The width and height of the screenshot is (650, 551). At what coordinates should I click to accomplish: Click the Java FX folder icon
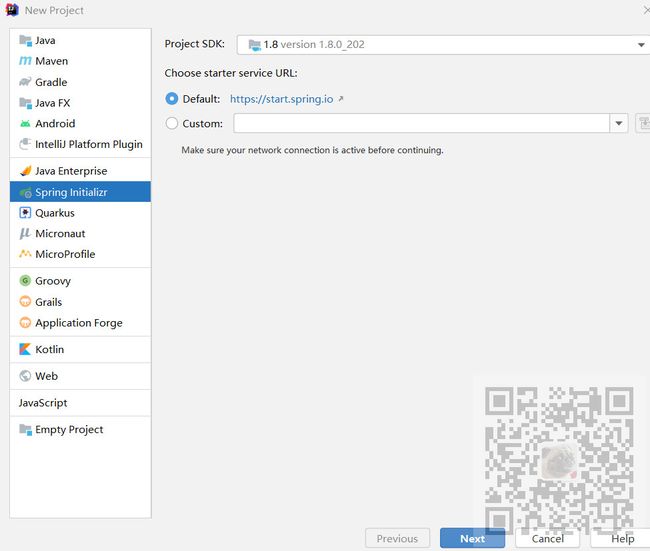[x=25, y=103]
